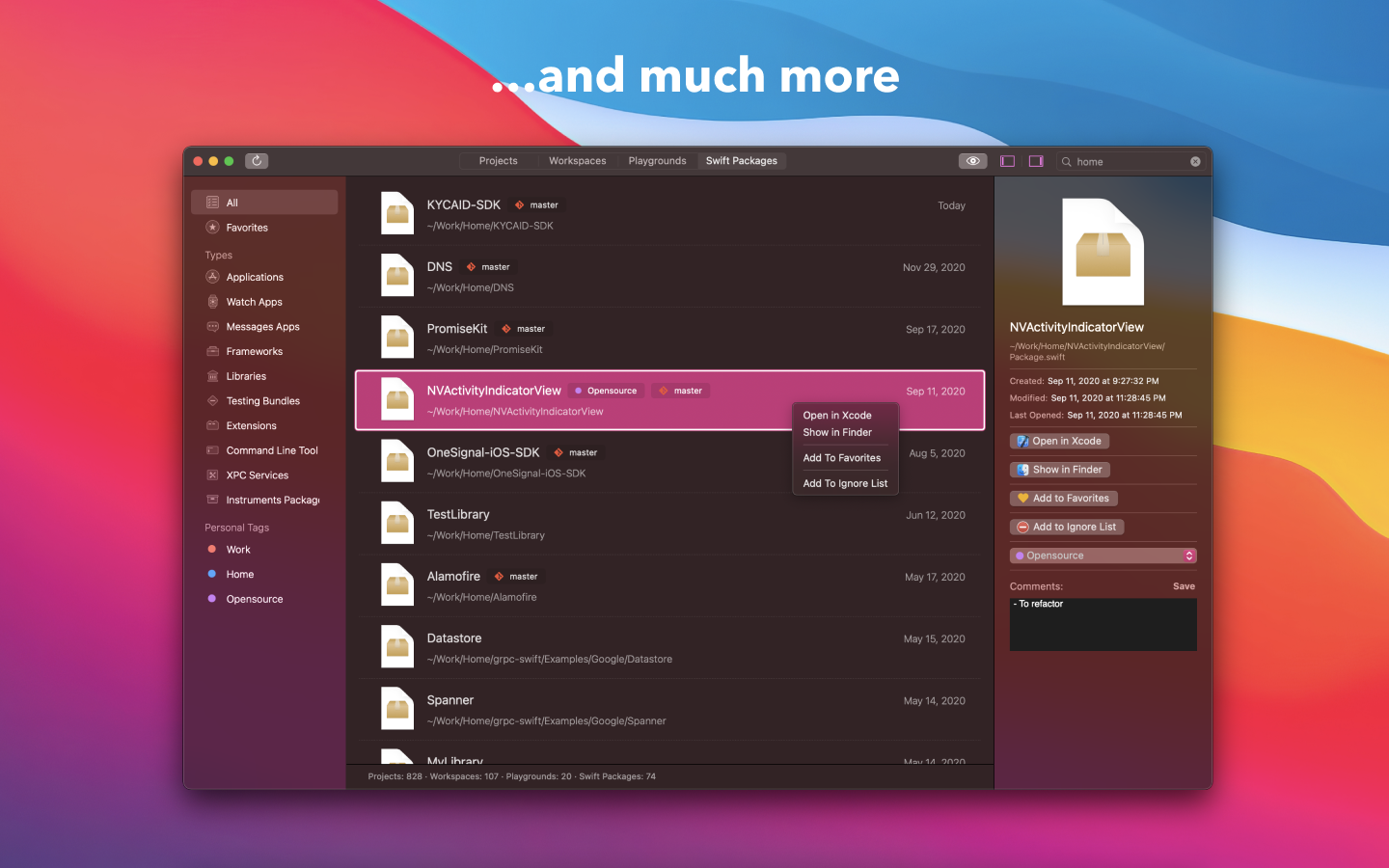Select the Spanner row title
Viewport: 1389px width, 868px height.
[x=450, y=700]
